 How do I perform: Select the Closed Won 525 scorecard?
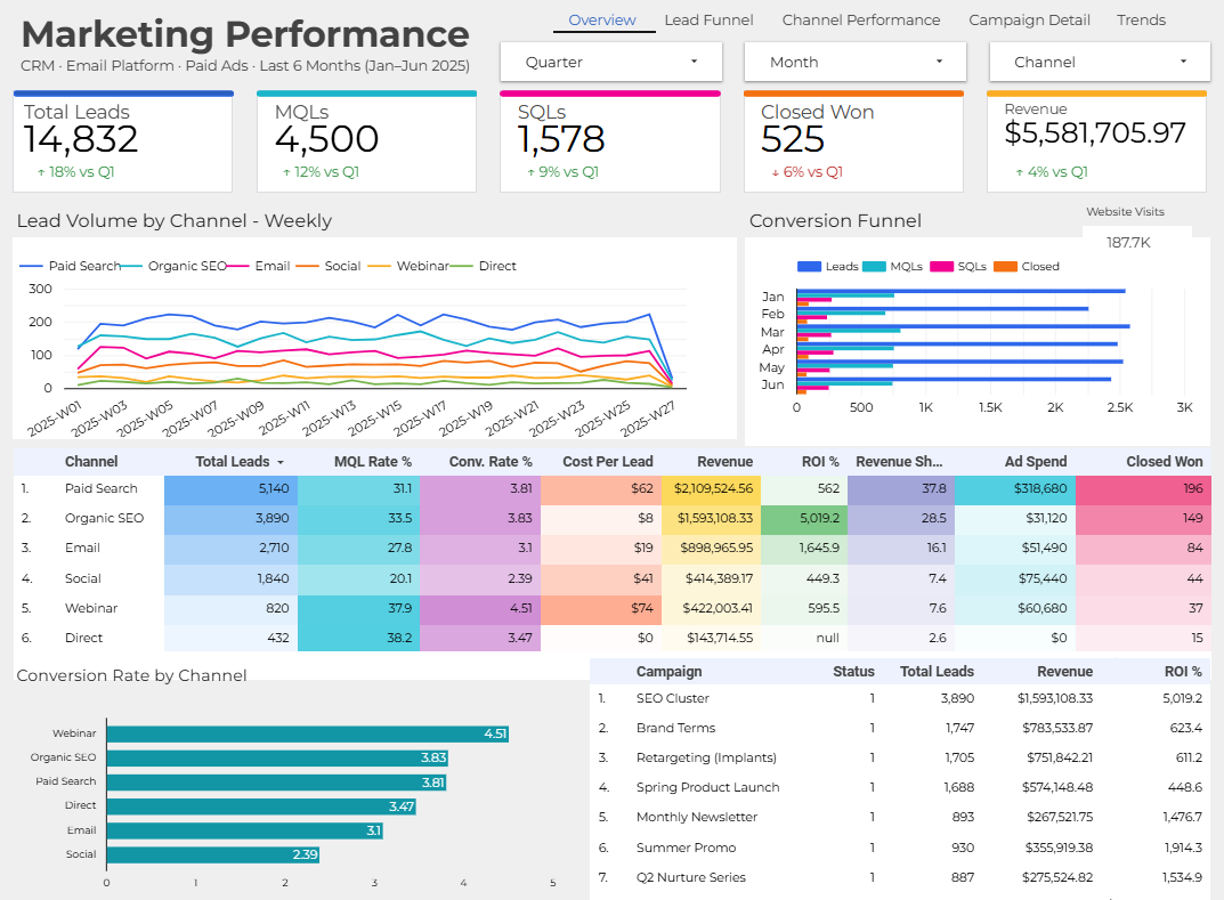pos(854,142)
